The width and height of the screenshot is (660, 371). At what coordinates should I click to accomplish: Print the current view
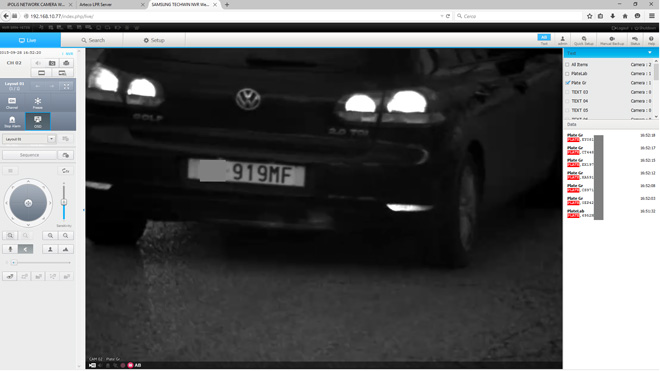point(66,63)
